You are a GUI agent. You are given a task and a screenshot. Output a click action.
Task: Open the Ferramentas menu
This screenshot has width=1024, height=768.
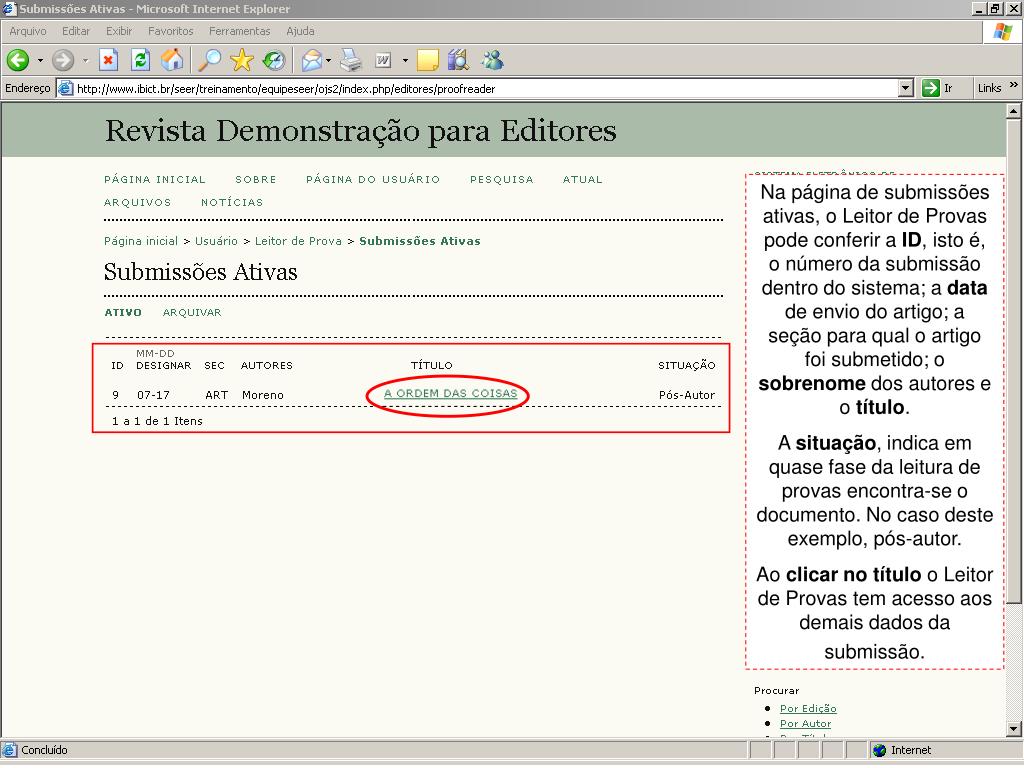(x=240, y=31)
